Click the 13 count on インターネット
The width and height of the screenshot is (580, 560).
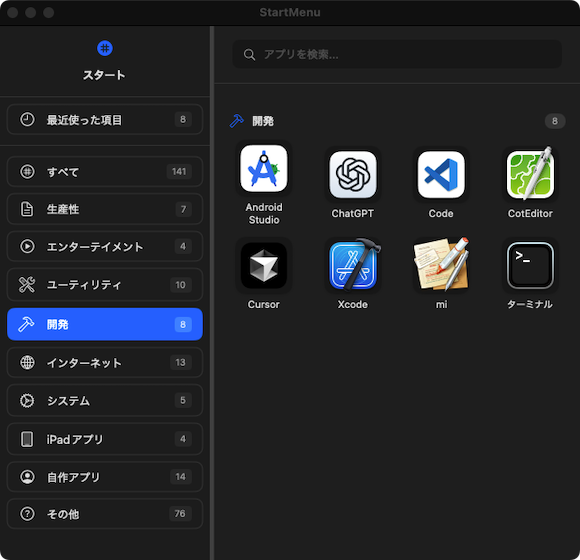[x=181, y=362]
